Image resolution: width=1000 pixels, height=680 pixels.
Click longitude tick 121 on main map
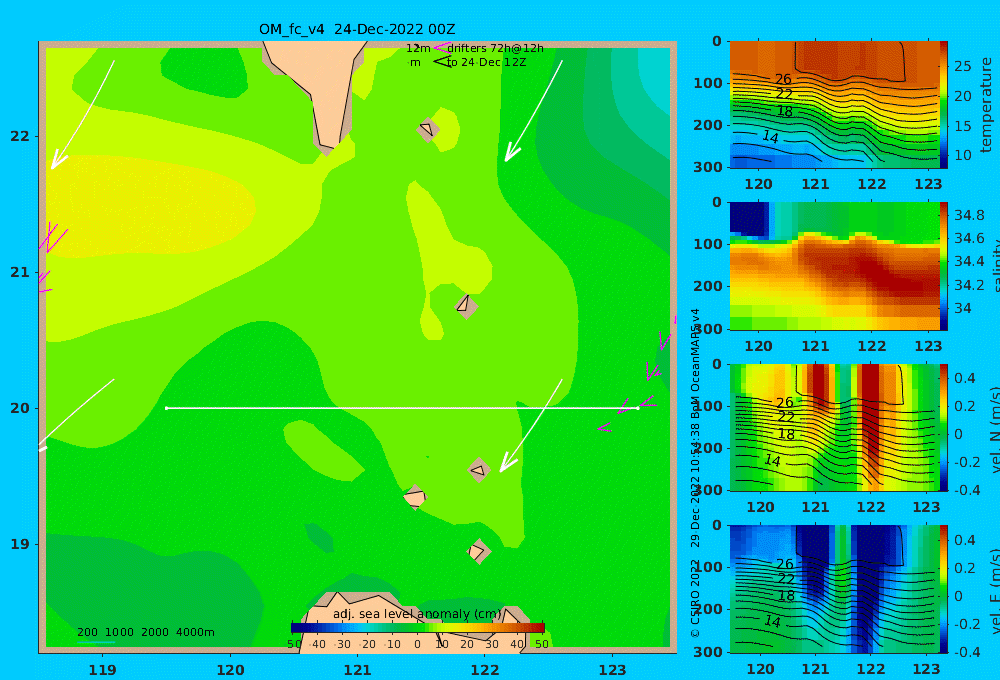pos(358,670)
